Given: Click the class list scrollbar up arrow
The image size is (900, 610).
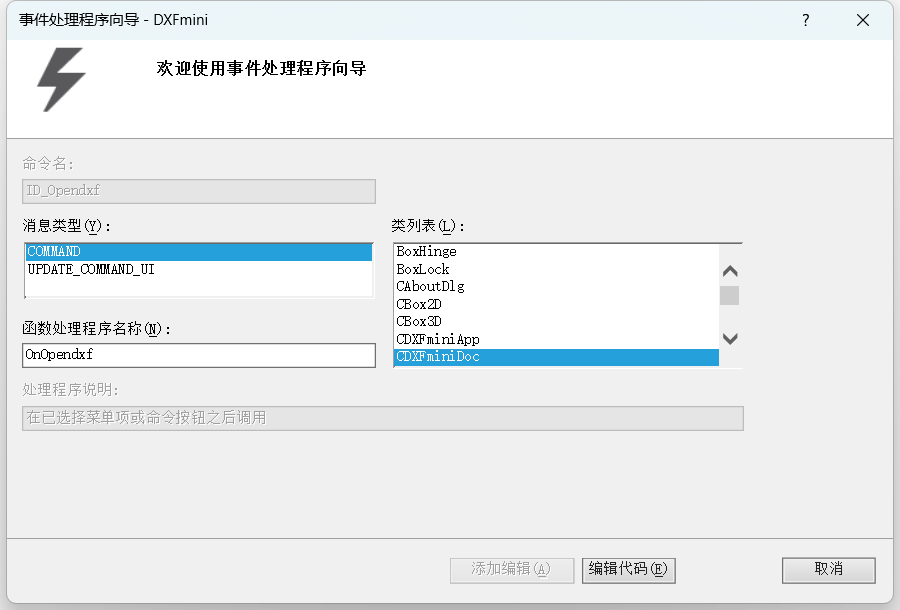Looking at the screenshot, I should pyautogui.click(x=730, y=270).
